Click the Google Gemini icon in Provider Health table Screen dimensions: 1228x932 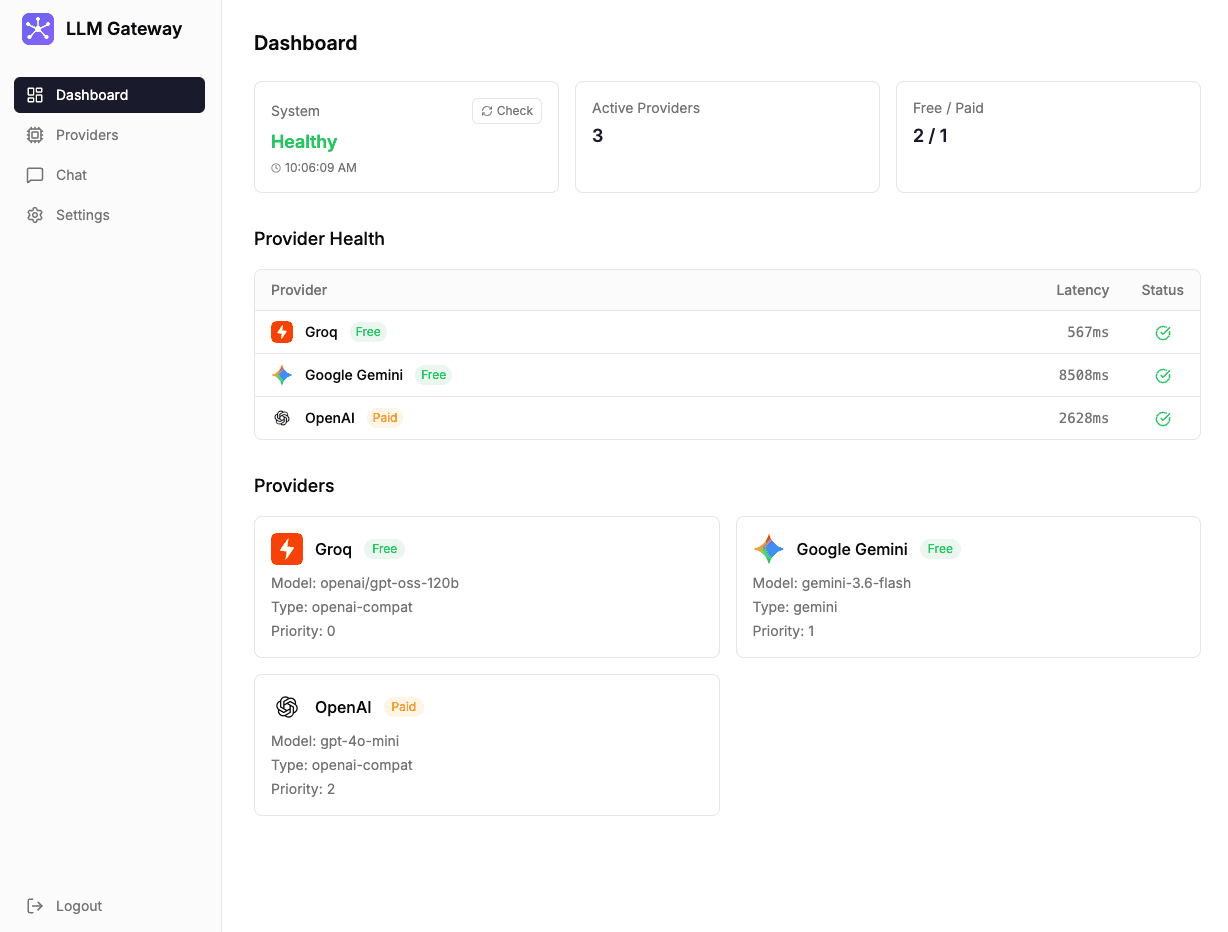(282, 375)
